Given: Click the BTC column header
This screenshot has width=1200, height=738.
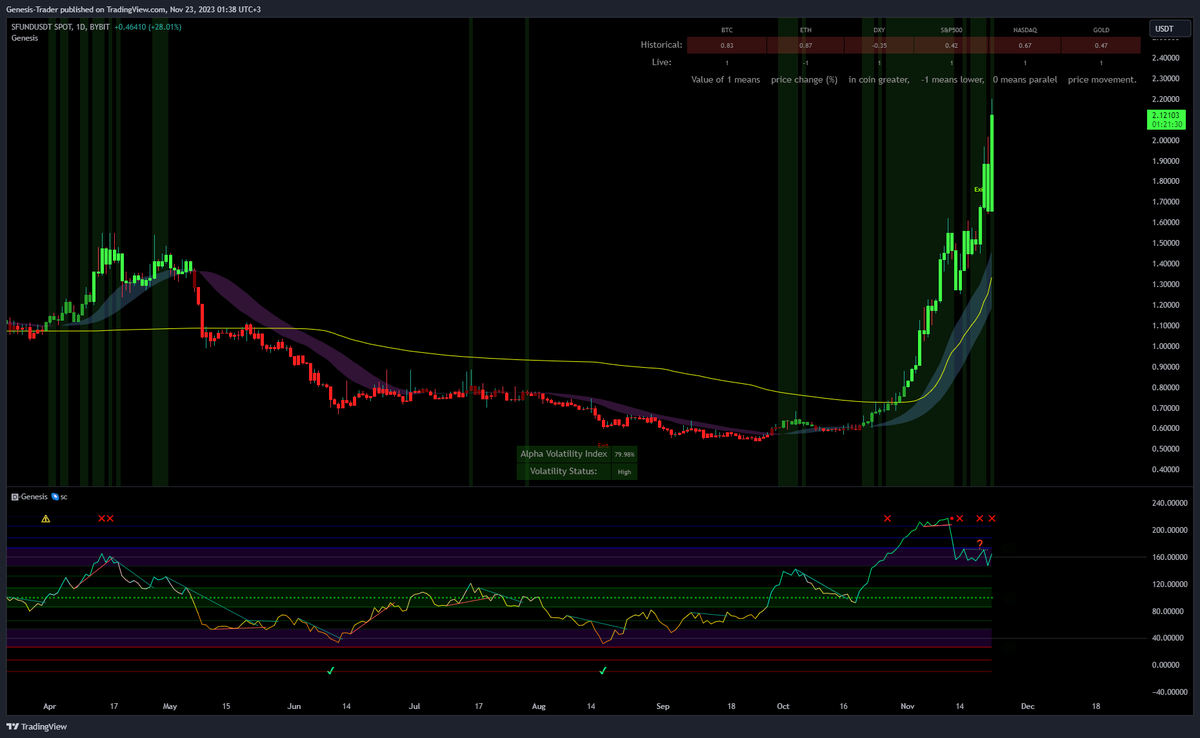Looking at the screenshot, I should tap(727, 31).
